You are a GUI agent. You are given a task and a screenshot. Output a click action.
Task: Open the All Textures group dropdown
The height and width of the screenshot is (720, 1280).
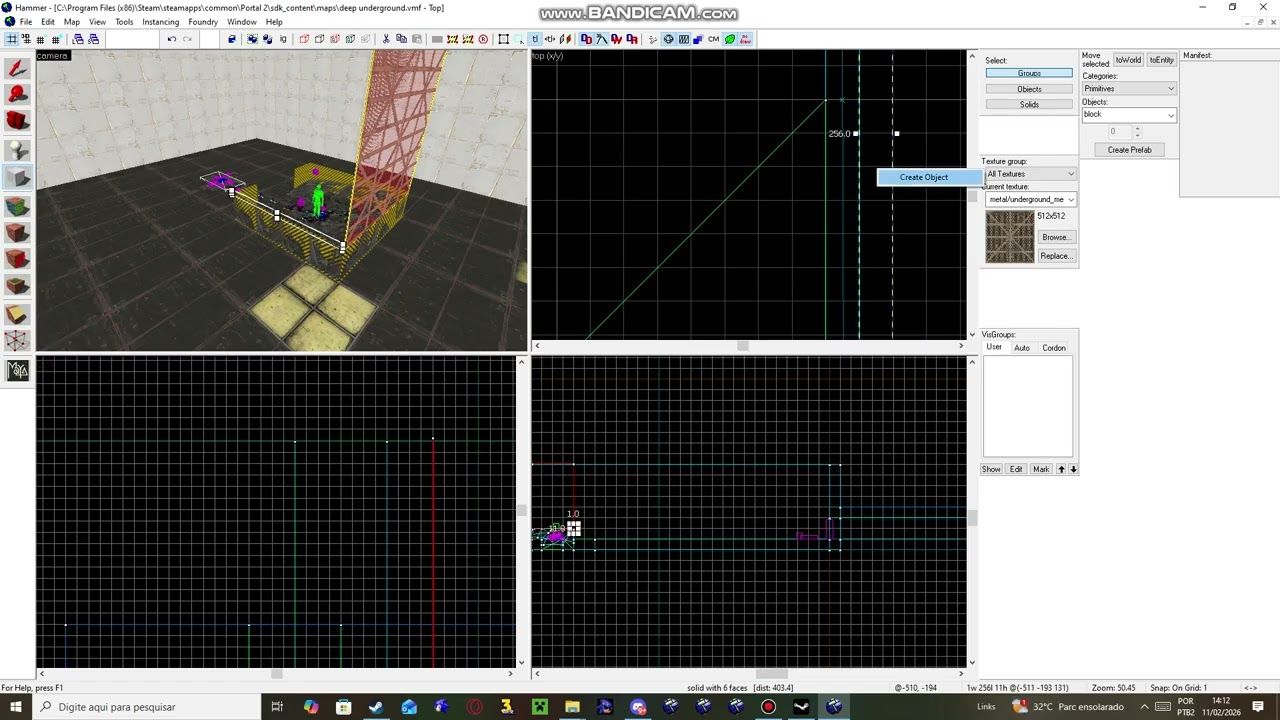click(x=1031, y=174)
